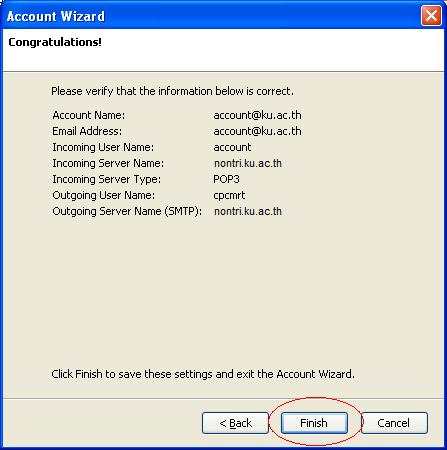Click the SMTP server value nontri.ku.ac.th
The height and width of the screenshot is (450, 447).
248,211
